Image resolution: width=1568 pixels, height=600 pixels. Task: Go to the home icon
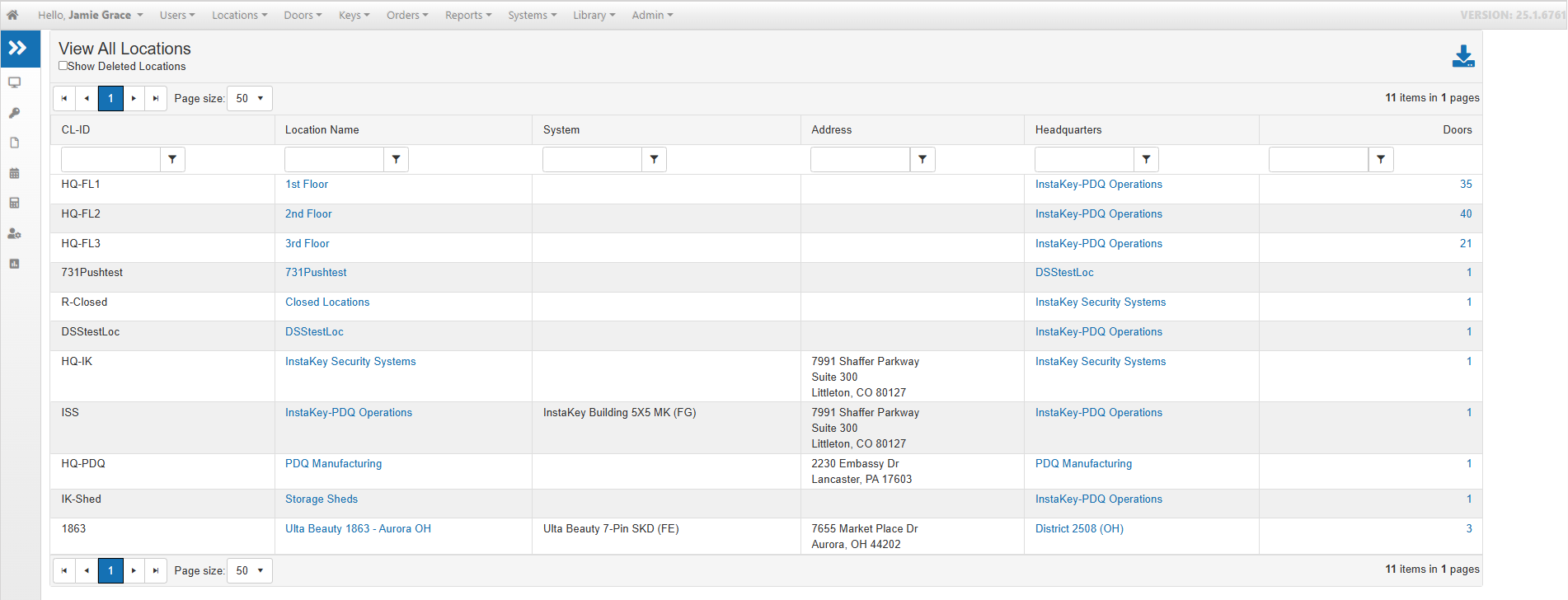click(x=12, y=15)
